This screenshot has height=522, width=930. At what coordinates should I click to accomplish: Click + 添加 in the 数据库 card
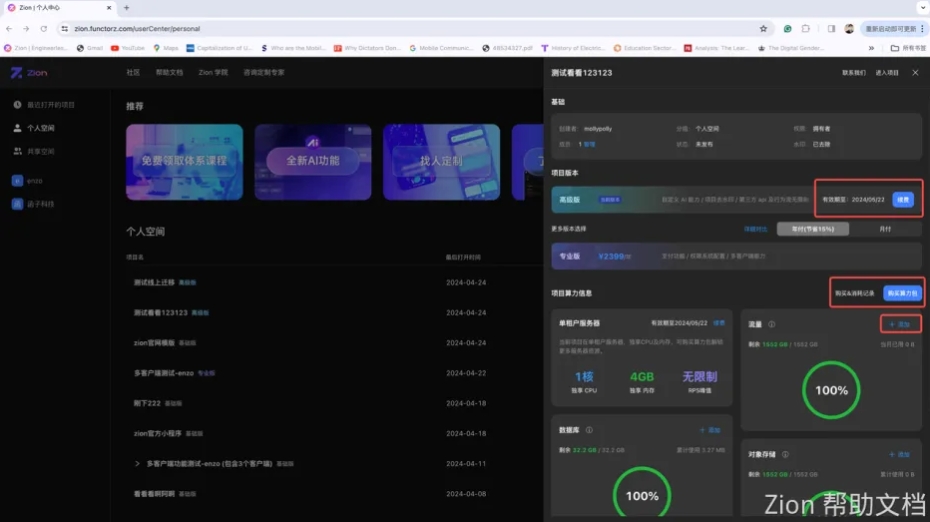point(709,430)
